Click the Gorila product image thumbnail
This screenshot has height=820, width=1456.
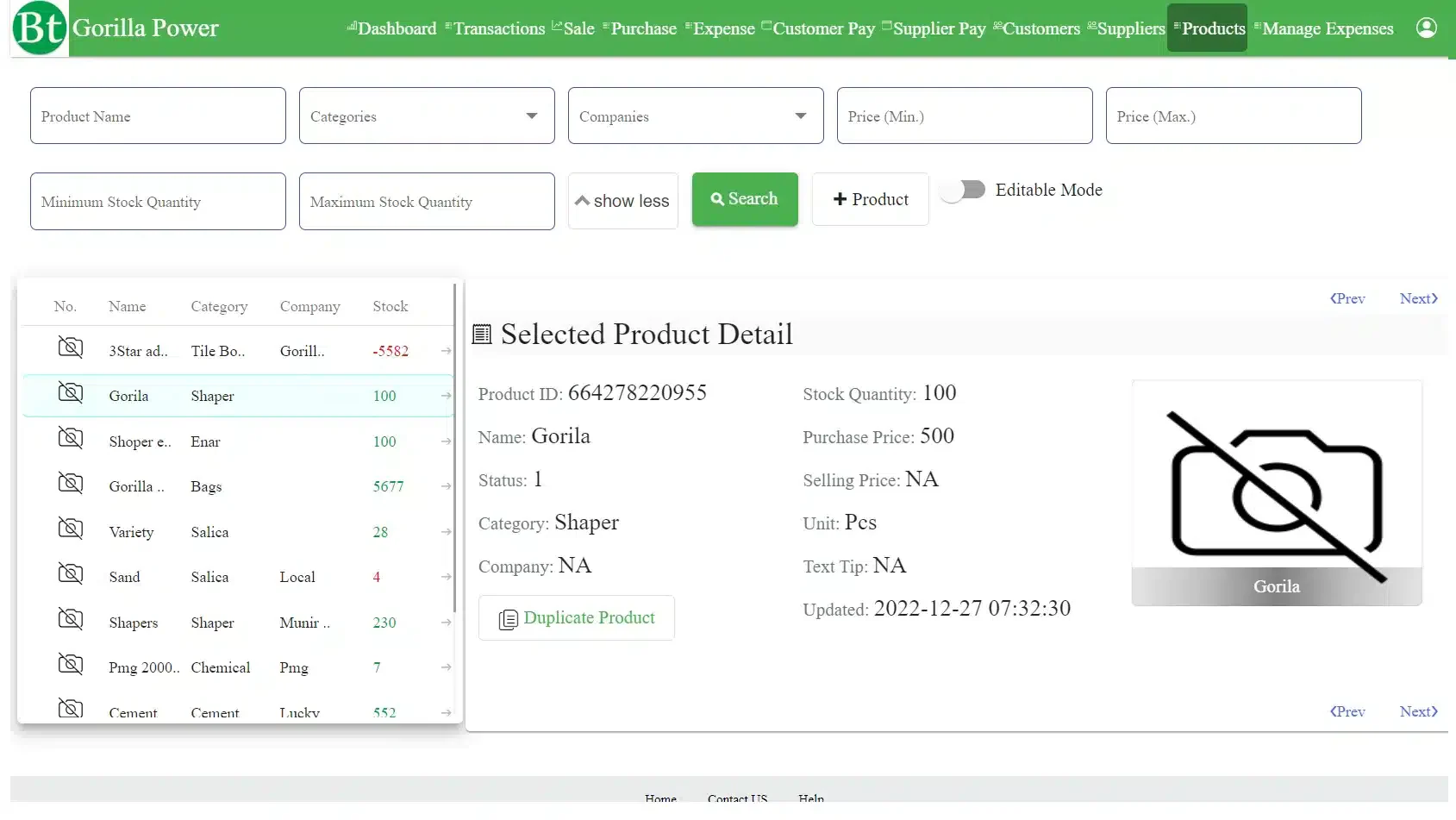[x=1277, y=493]
